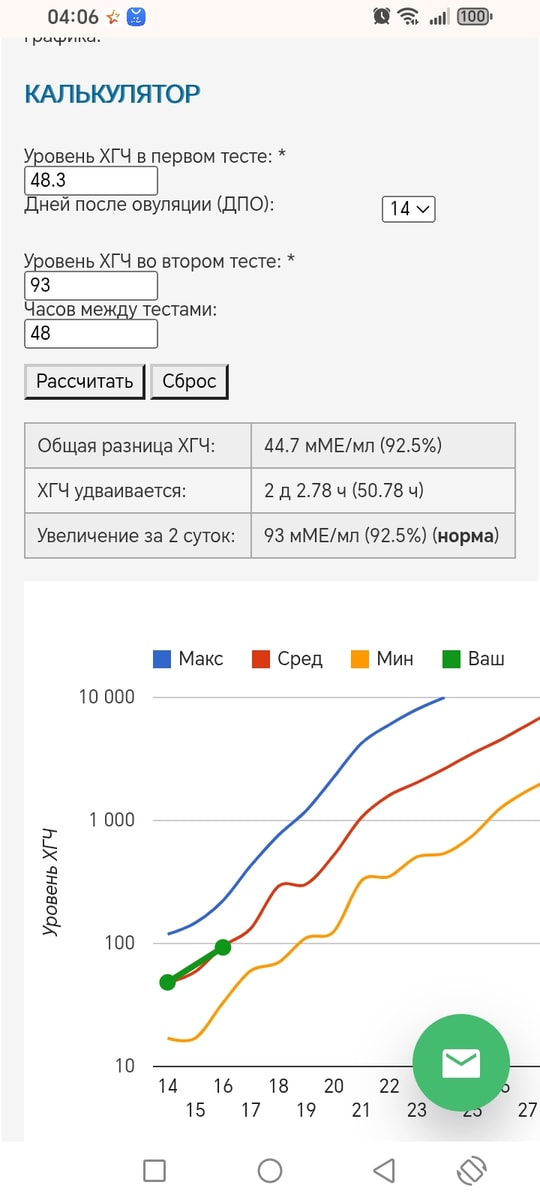
Task: Open the ДПО days dropdown showing 14
Action: (409, 208)
